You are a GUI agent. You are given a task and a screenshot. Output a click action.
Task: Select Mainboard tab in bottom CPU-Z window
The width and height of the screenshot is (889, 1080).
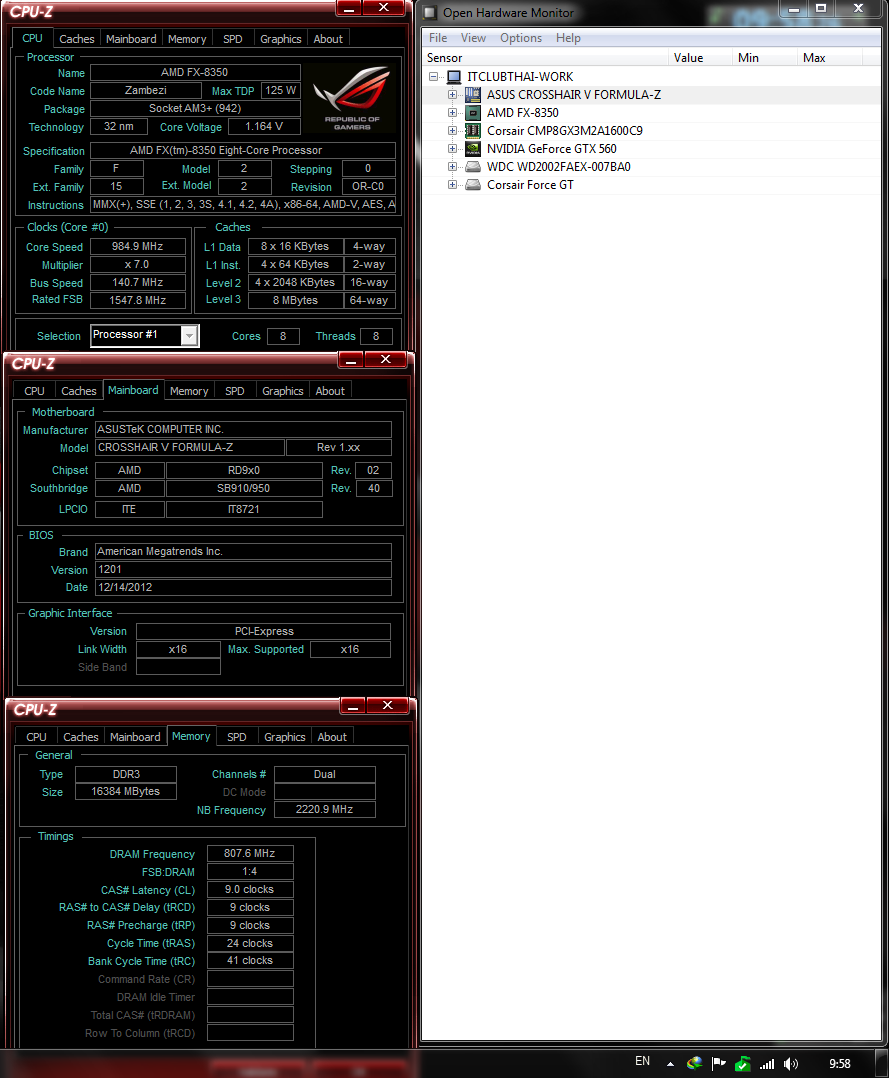tap(135, 737)
